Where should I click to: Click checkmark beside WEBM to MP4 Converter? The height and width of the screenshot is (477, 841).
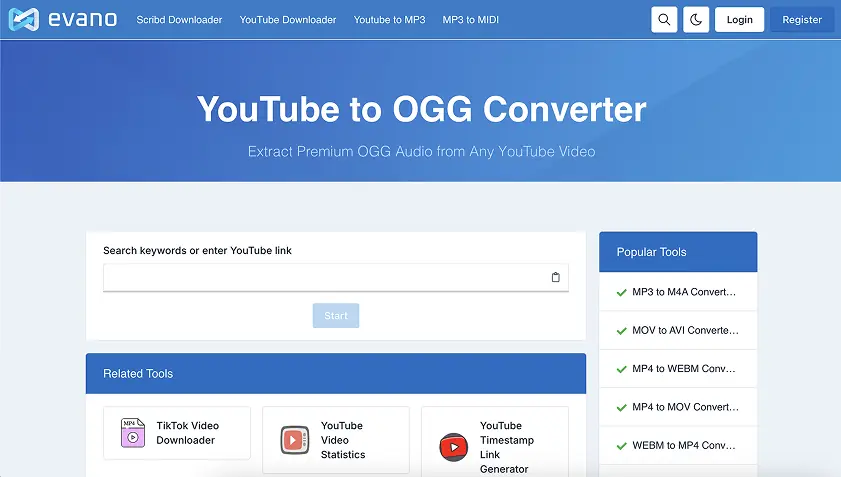pos(622,446)
